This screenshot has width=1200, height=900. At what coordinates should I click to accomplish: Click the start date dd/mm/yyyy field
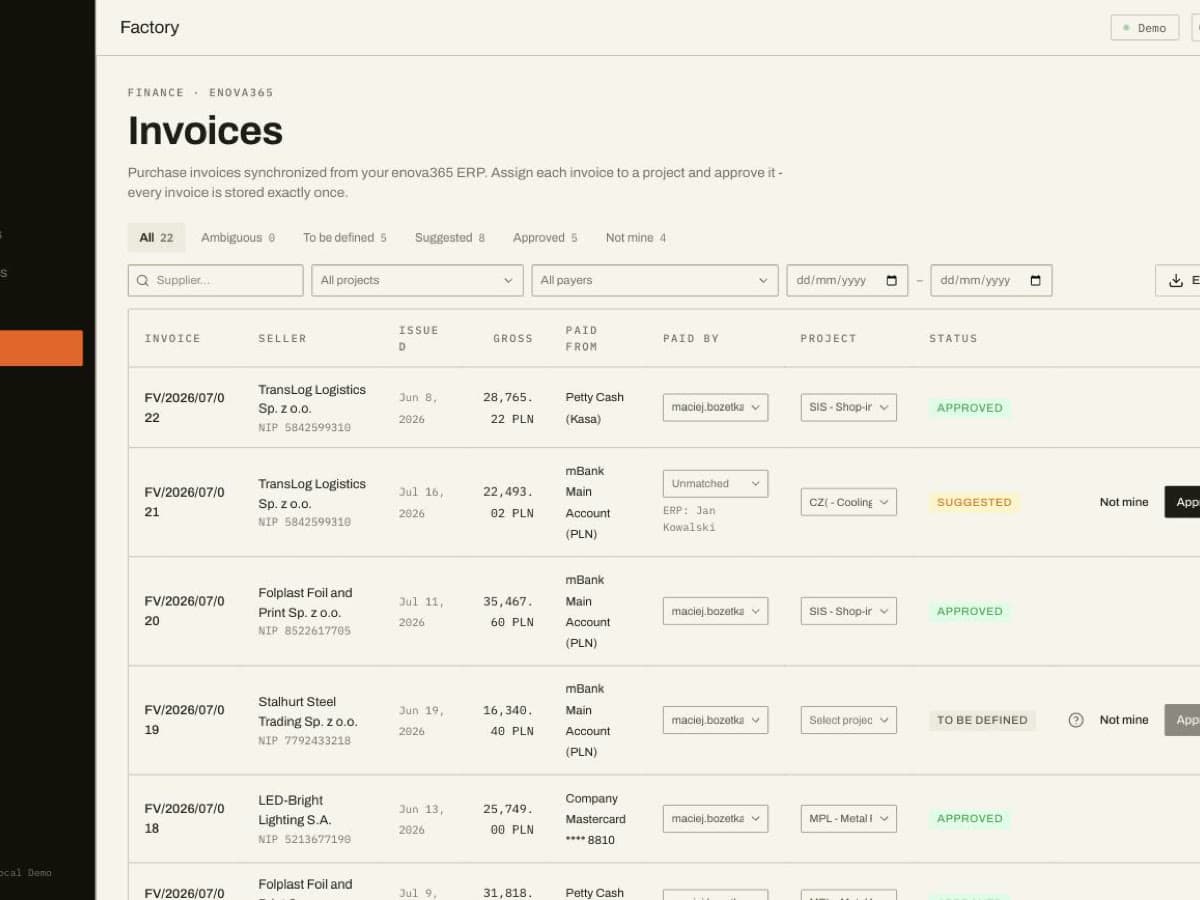click(847, 281)
